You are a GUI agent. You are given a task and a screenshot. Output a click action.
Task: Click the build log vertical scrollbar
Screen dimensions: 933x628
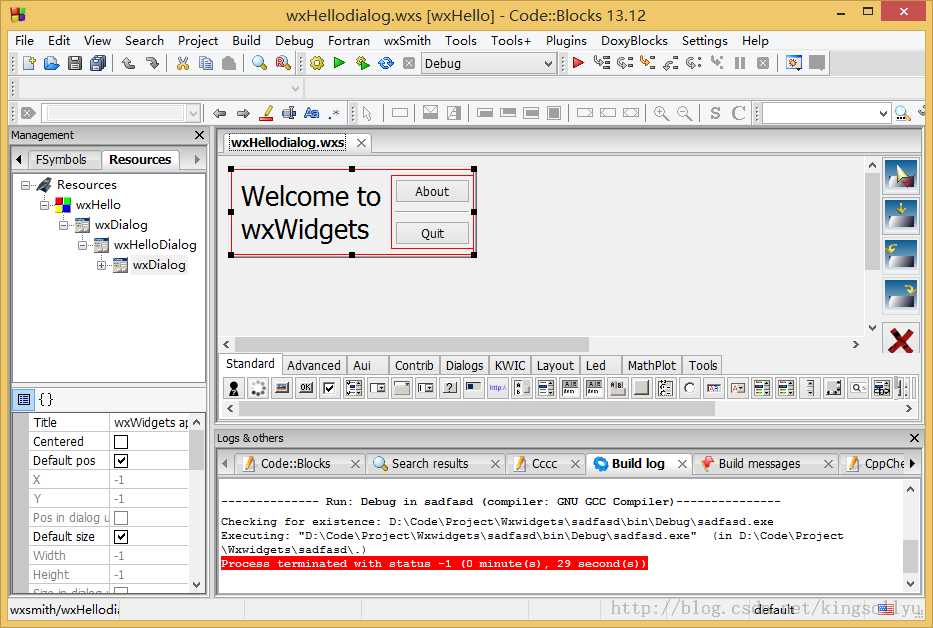click(910, 555)
